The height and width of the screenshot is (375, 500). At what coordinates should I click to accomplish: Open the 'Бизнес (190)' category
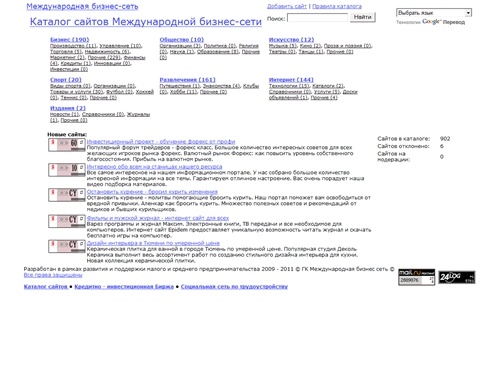coord(70,40)
